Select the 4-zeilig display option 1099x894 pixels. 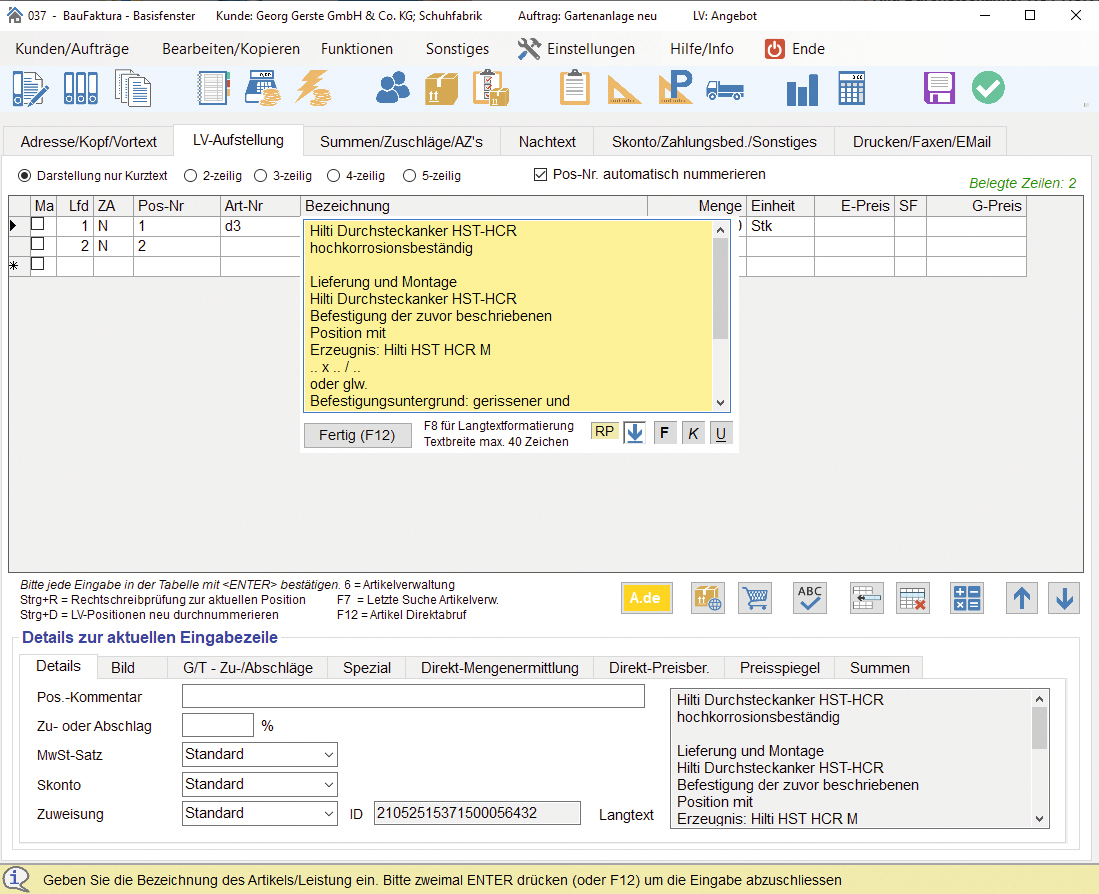pos(333,176)
